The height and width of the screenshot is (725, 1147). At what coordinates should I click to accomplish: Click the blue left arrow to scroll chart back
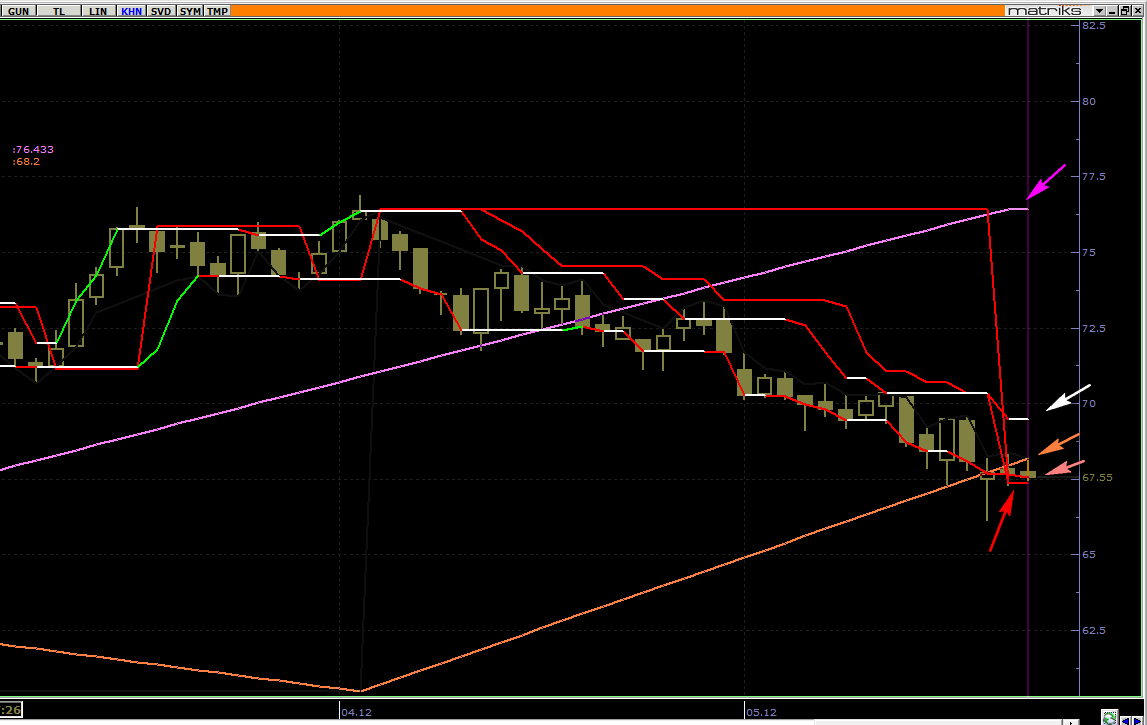(x=1126, y=721)
